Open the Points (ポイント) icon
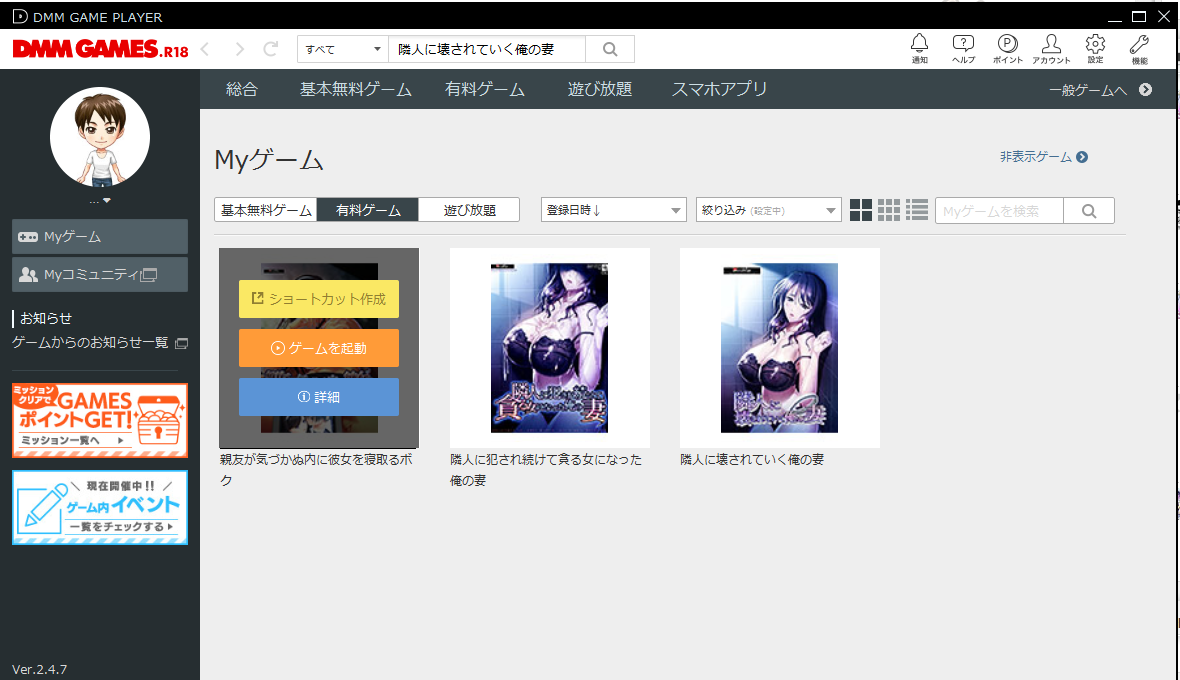Image resolution: width=1180 pixels, height=680 pixels. (1008, 48)
